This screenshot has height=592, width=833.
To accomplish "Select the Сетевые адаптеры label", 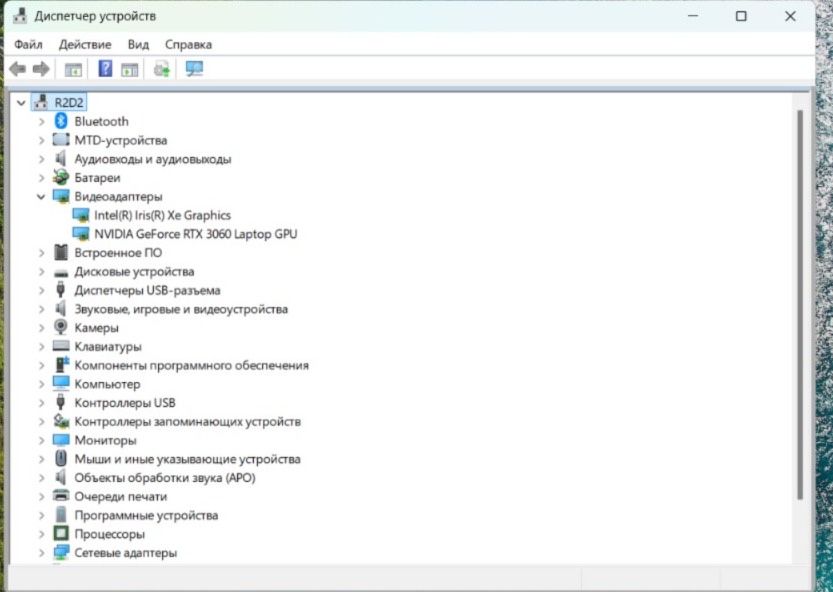I will [x=125, y=553].
